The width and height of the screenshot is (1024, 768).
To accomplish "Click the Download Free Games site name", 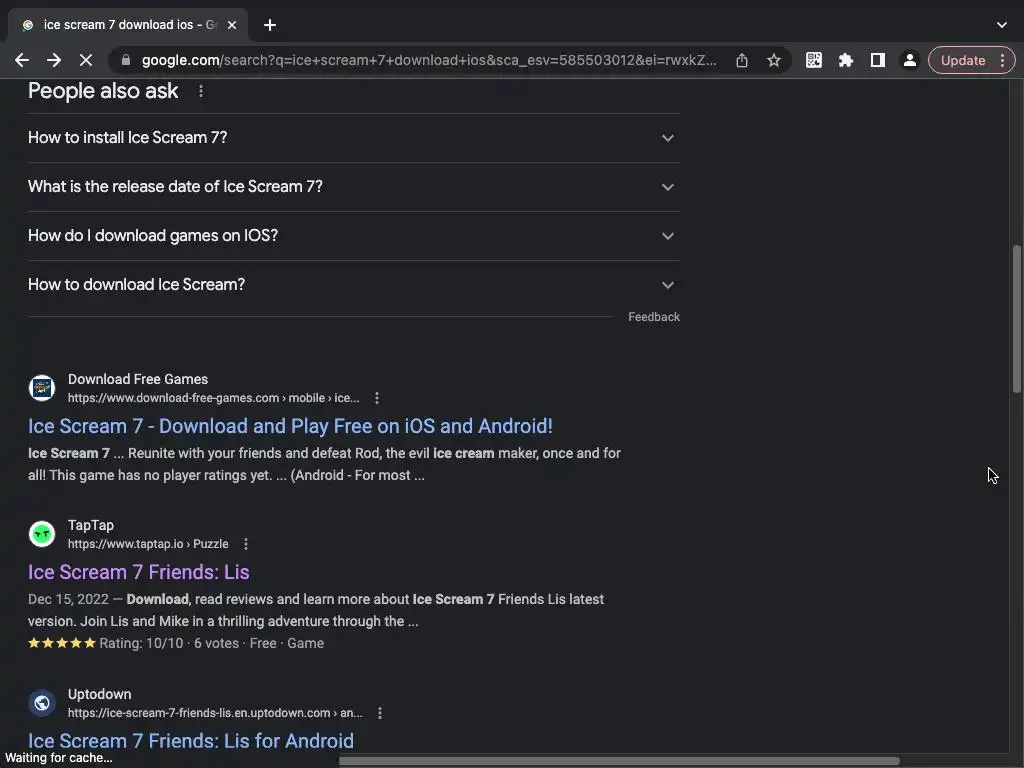I will point(138,379).
